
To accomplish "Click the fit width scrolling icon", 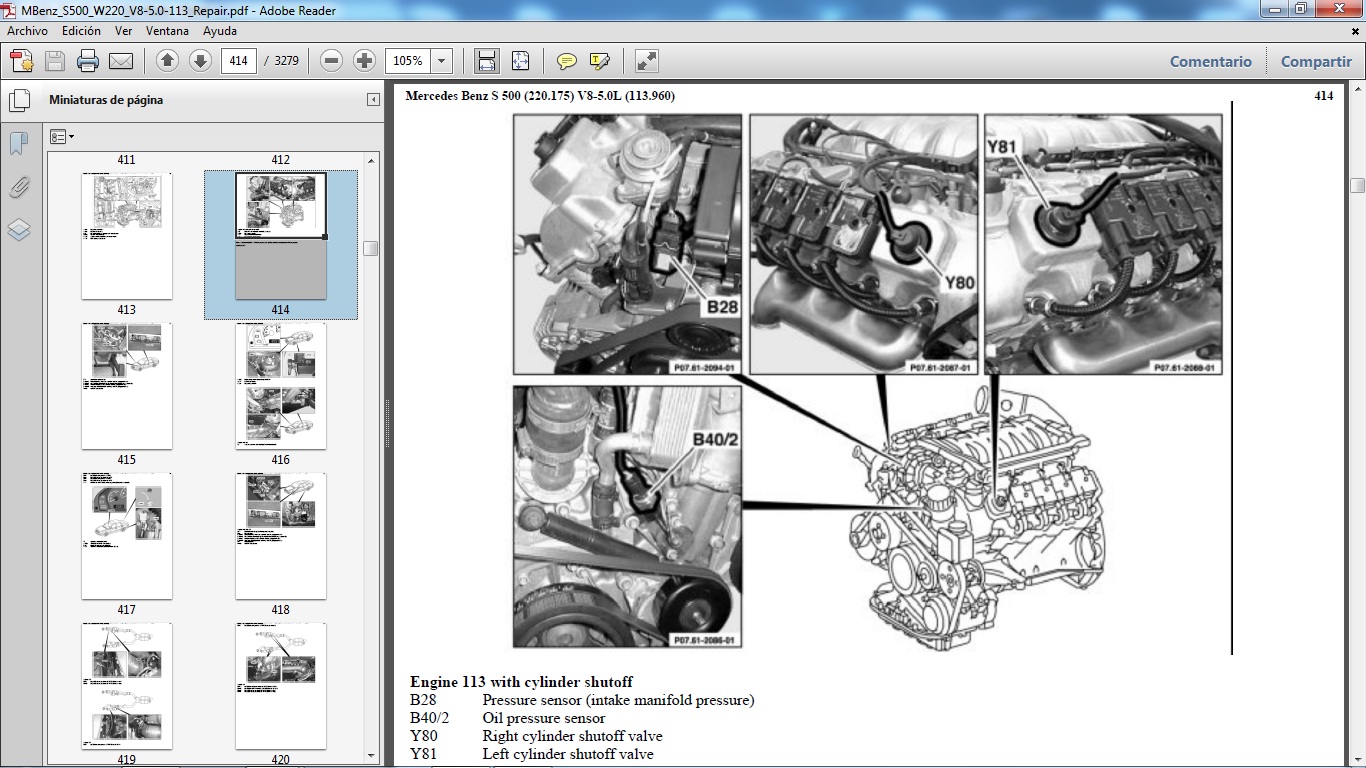I will point(487,61).
